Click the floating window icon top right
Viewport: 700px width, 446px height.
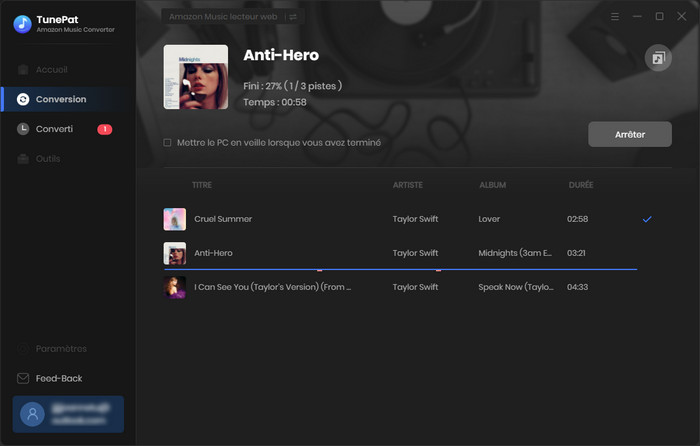658,59
